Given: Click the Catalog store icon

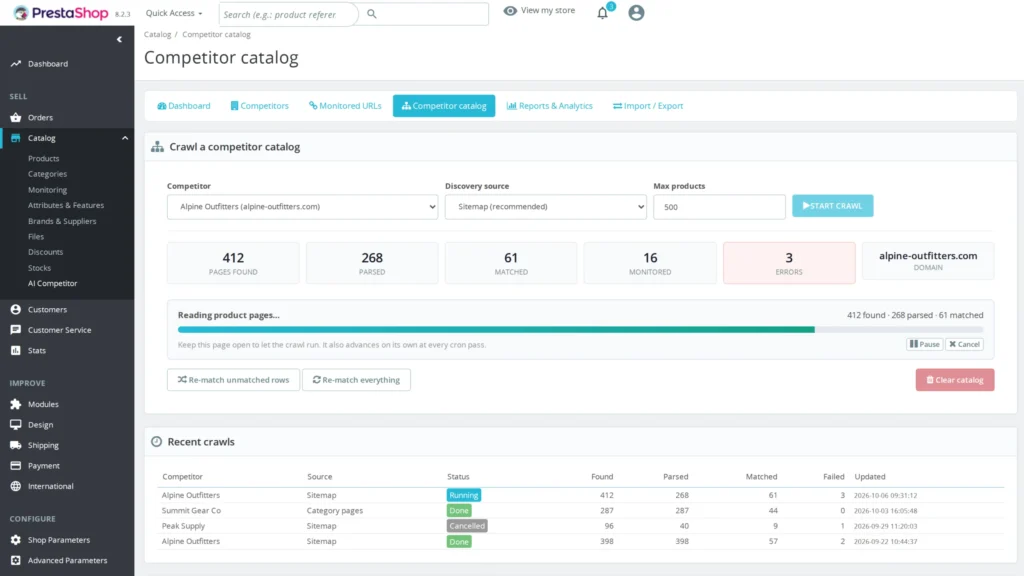Looking at the screenshot, I should point(16,138).
